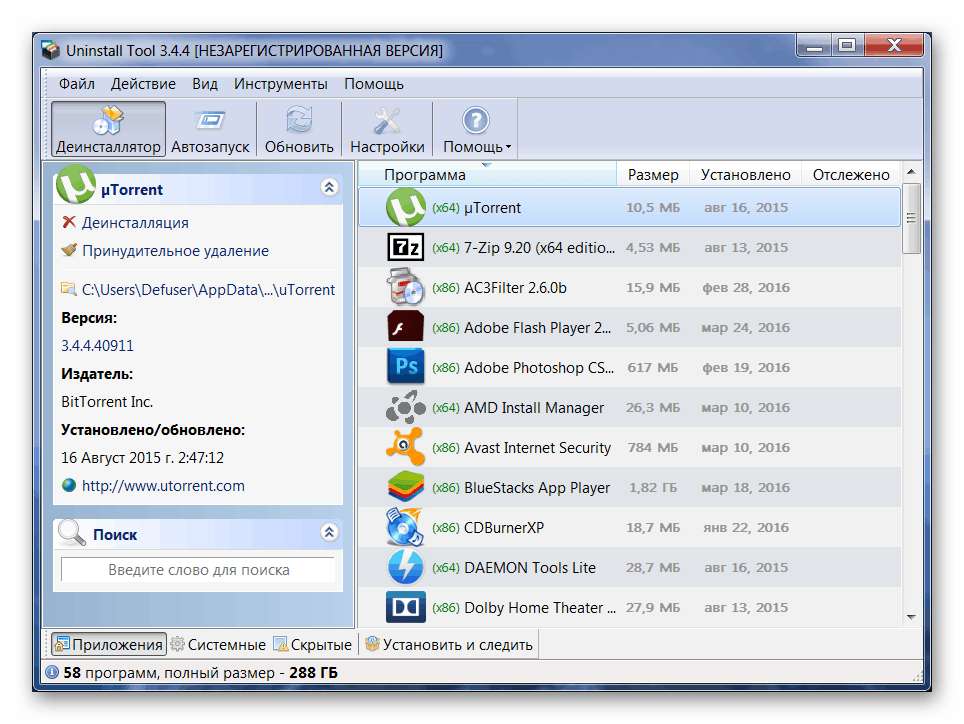Click AC3Filter 2.6.0b program name
964x724 pixels.
tap(515, 288)
